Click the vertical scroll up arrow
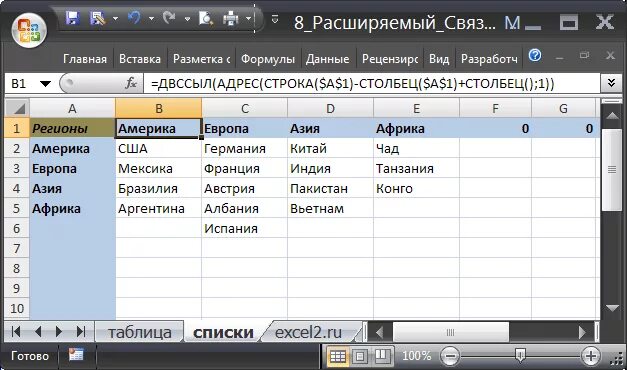This screenshot has width=627, height=370. point(612,116)
